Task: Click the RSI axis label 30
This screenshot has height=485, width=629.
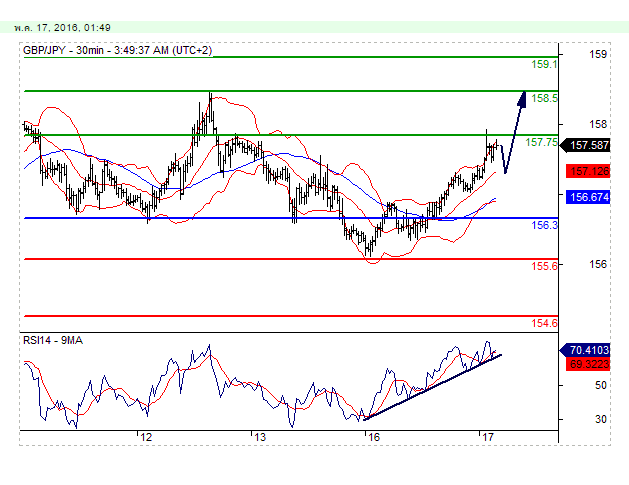Action: (601, 419)
